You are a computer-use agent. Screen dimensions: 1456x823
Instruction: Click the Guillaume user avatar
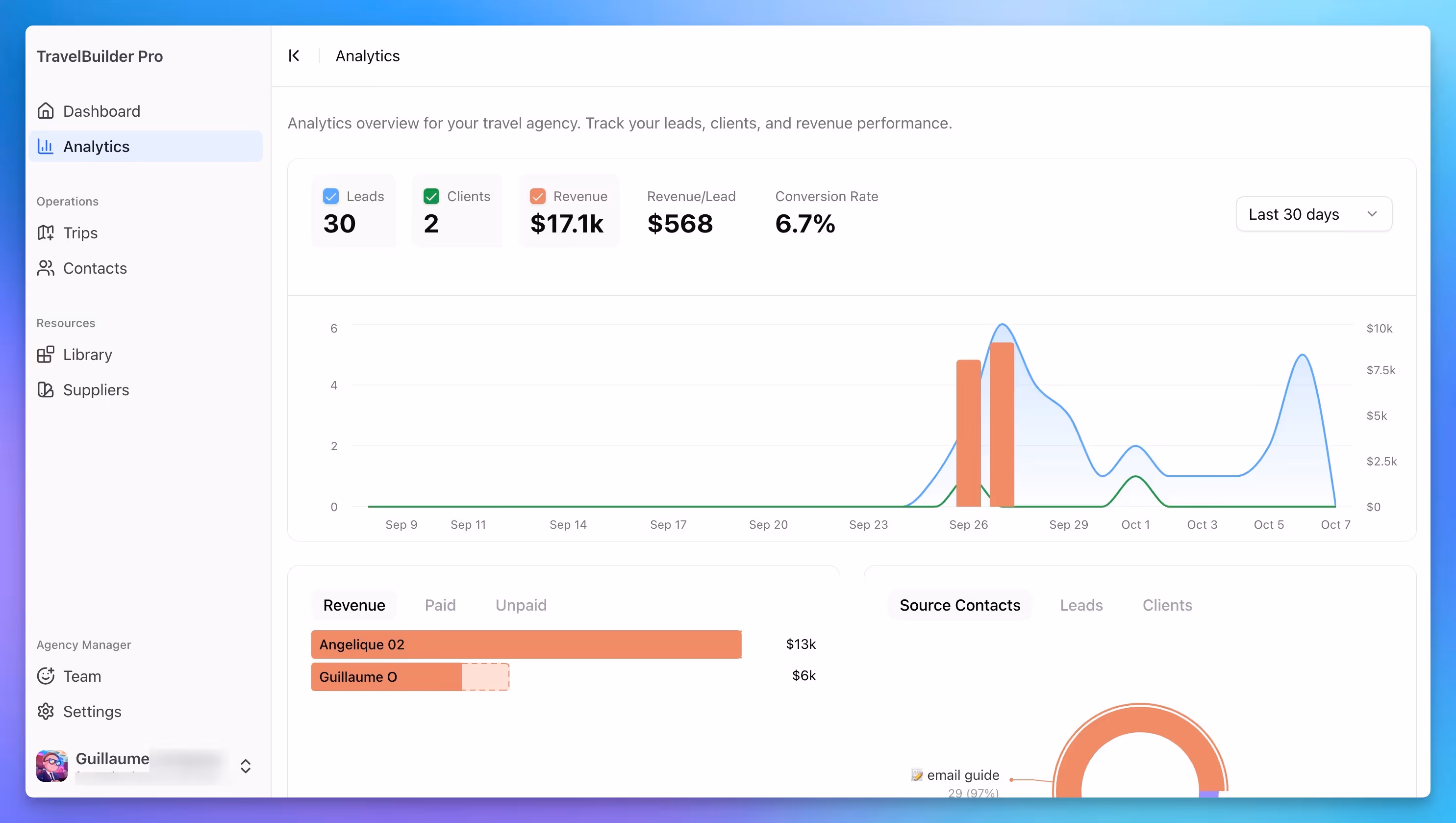52,766
